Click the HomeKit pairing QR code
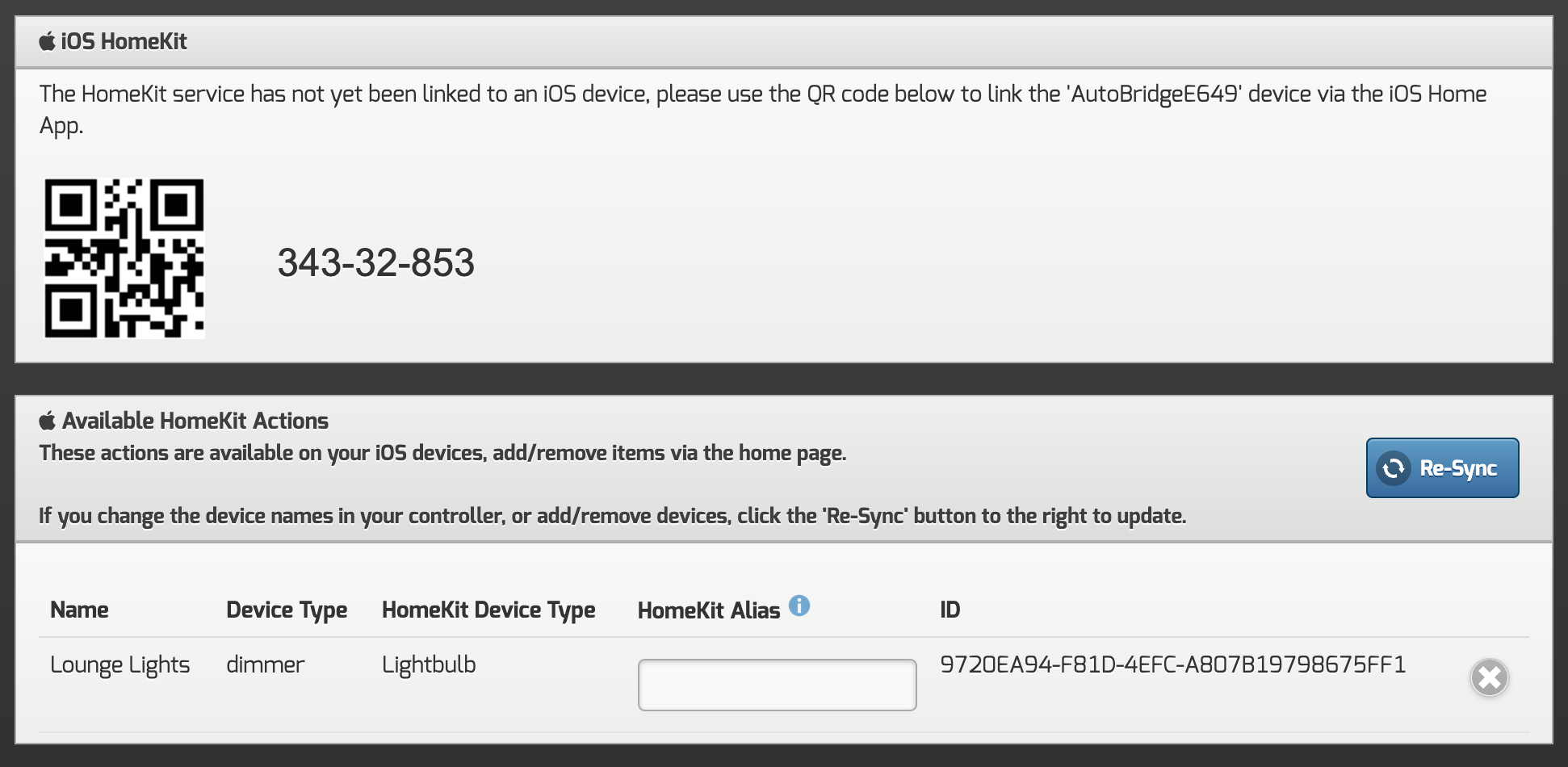Image resolution: width=1568 pixels, height=767 pixels. (x=124, y=258)
